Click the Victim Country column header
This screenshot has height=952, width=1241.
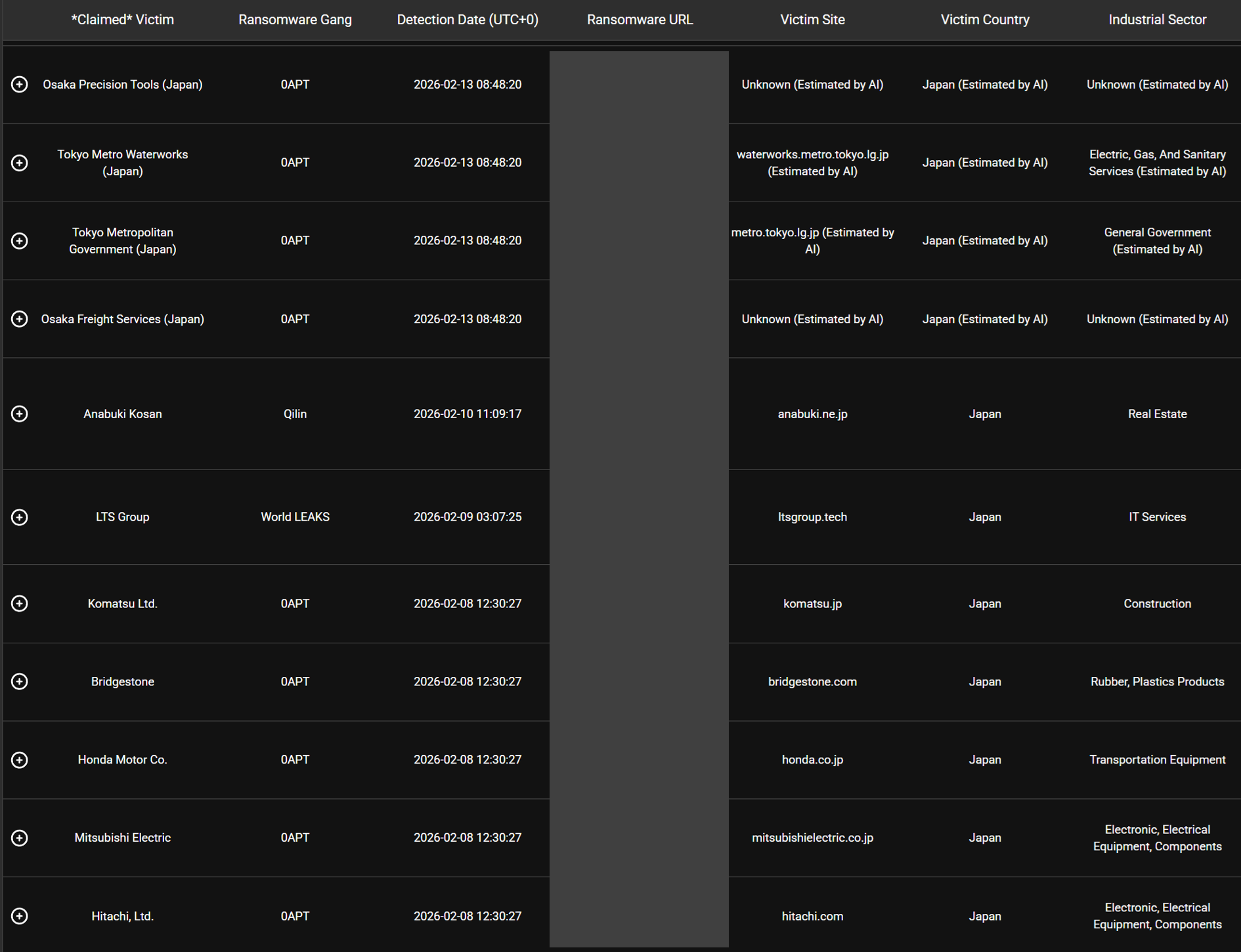pos(985,20)
